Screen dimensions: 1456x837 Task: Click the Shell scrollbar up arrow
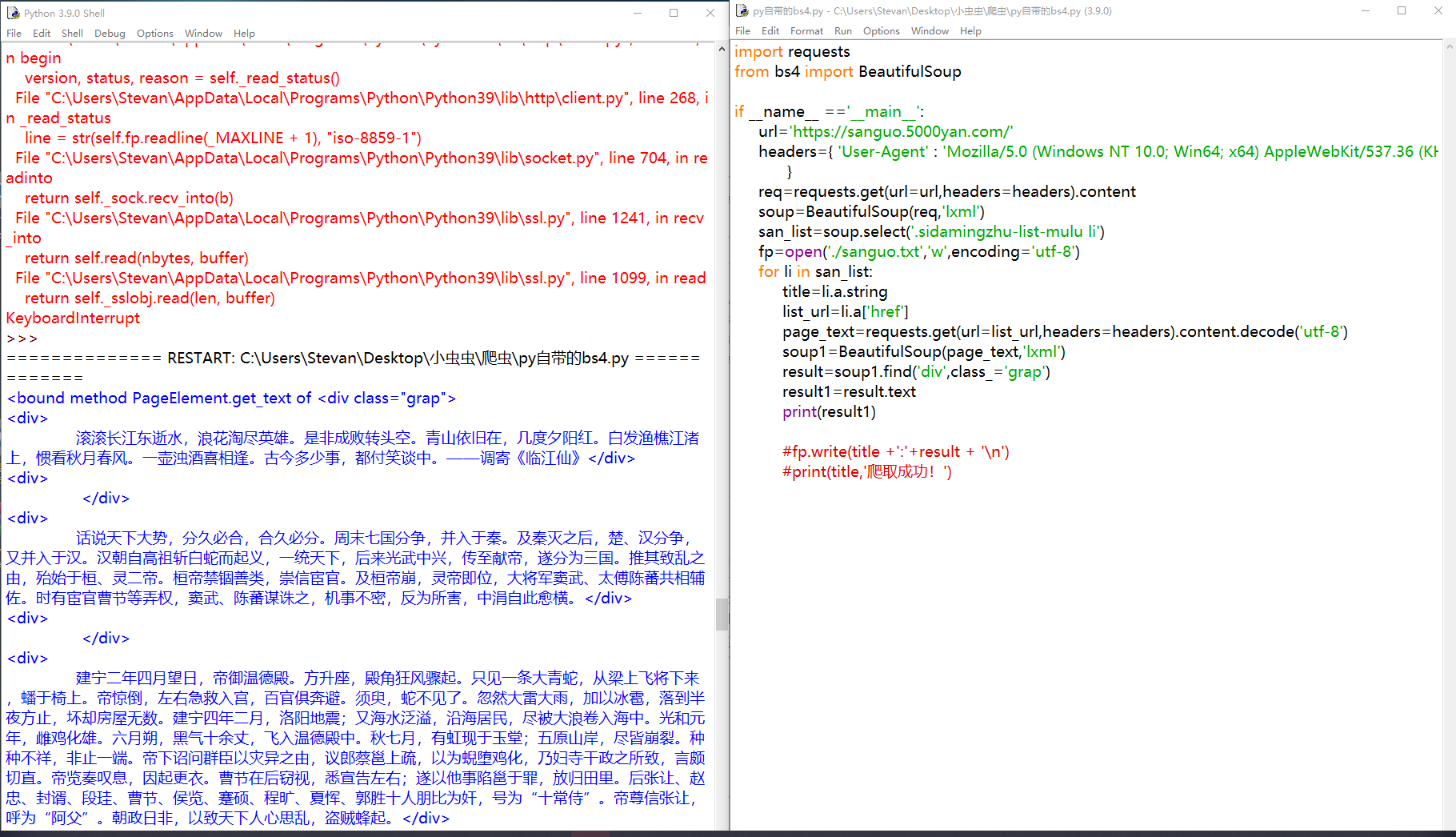[722, 50]
